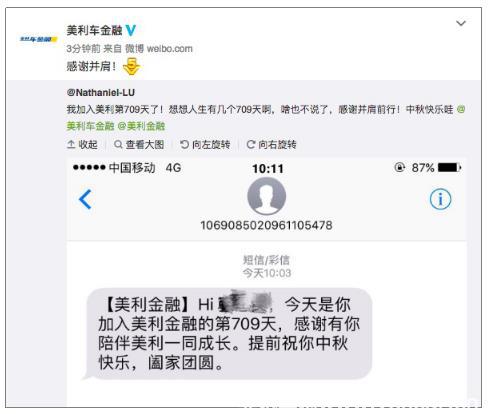Click the battery indicator icon
Viewport: 488px width, 414px height.
pos(450,167)
